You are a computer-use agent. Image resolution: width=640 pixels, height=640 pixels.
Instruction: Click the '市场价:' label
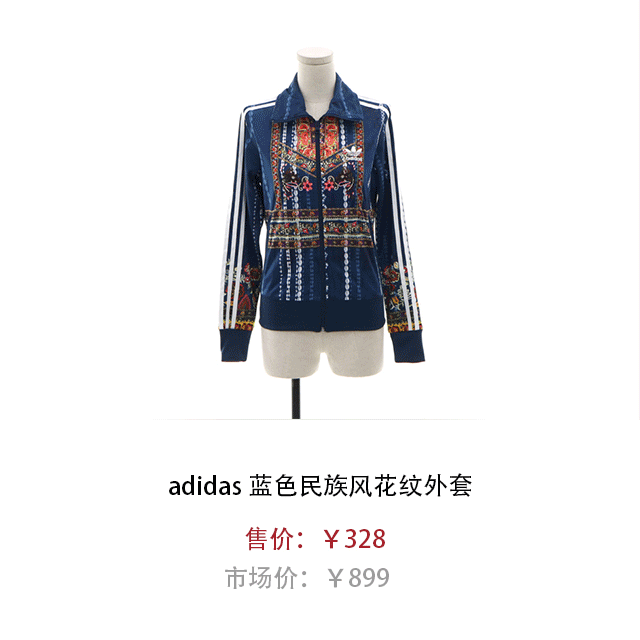(x=267, y=578)
